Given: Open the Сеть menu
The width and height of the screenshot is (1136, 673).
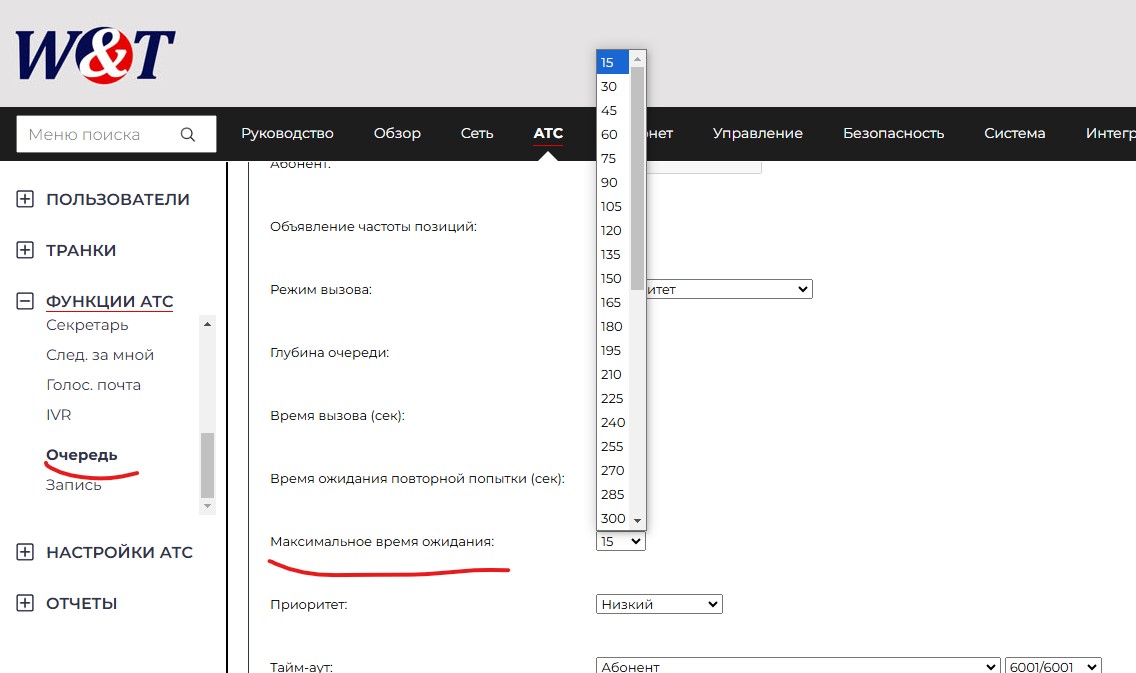Looking at the screenshot, I should pyautogui.click(x=477, y=133).
